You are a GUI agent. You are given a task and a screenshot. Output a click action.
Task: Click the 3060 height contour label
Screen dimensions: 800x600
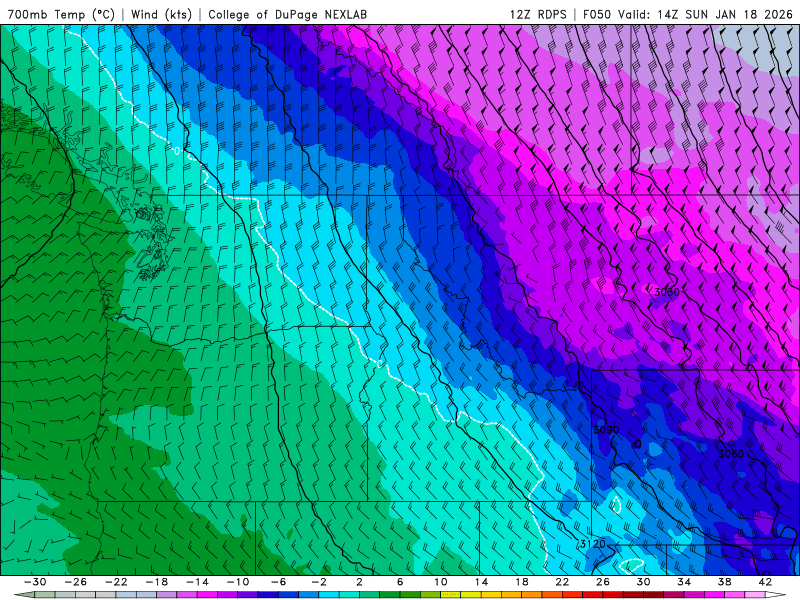[x=731, y=454]
